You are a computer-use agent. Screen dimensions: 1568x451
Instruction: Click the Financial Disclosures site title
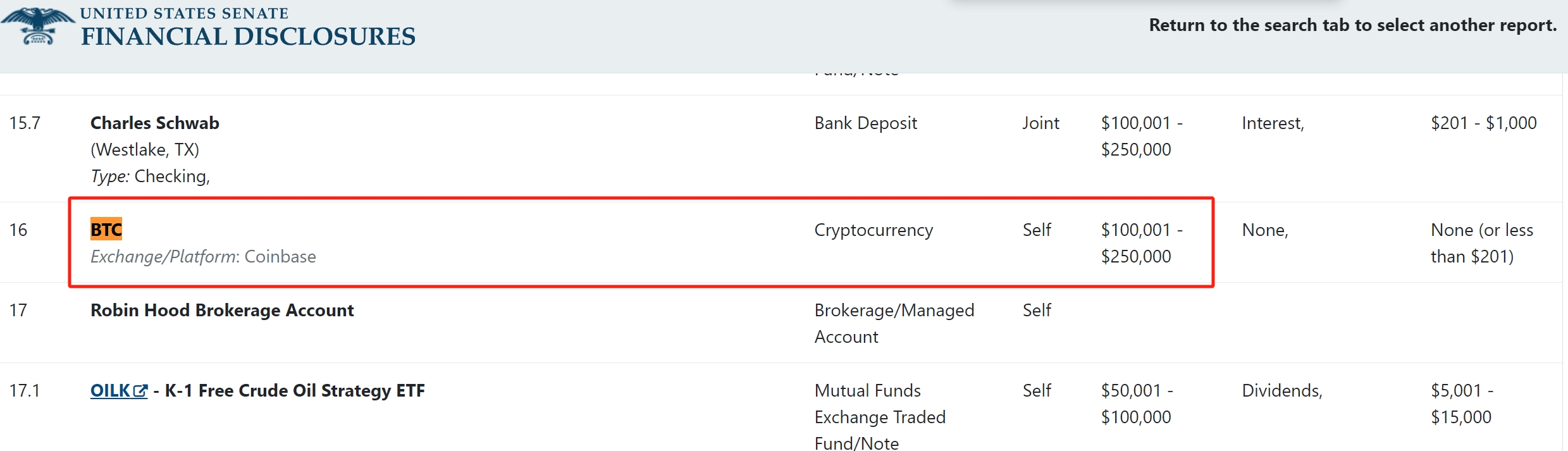(x=248, y=36)
